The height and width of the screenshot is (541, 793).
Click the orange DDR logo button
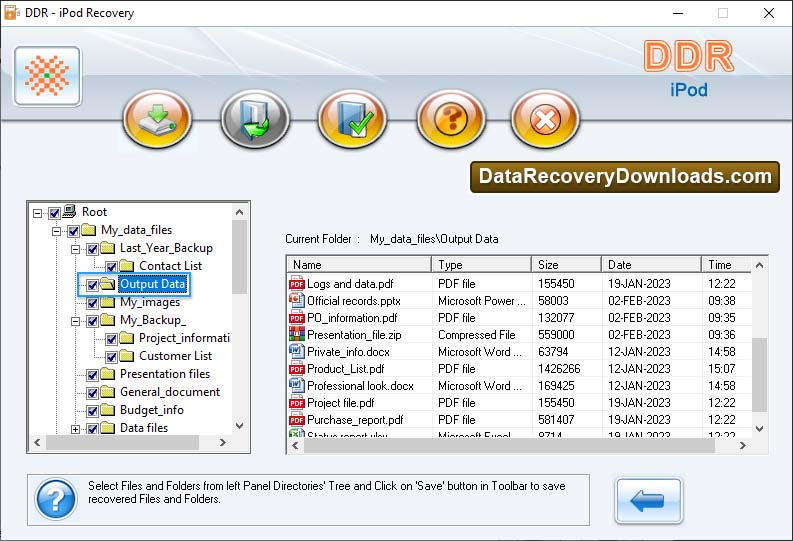point(48,76)
